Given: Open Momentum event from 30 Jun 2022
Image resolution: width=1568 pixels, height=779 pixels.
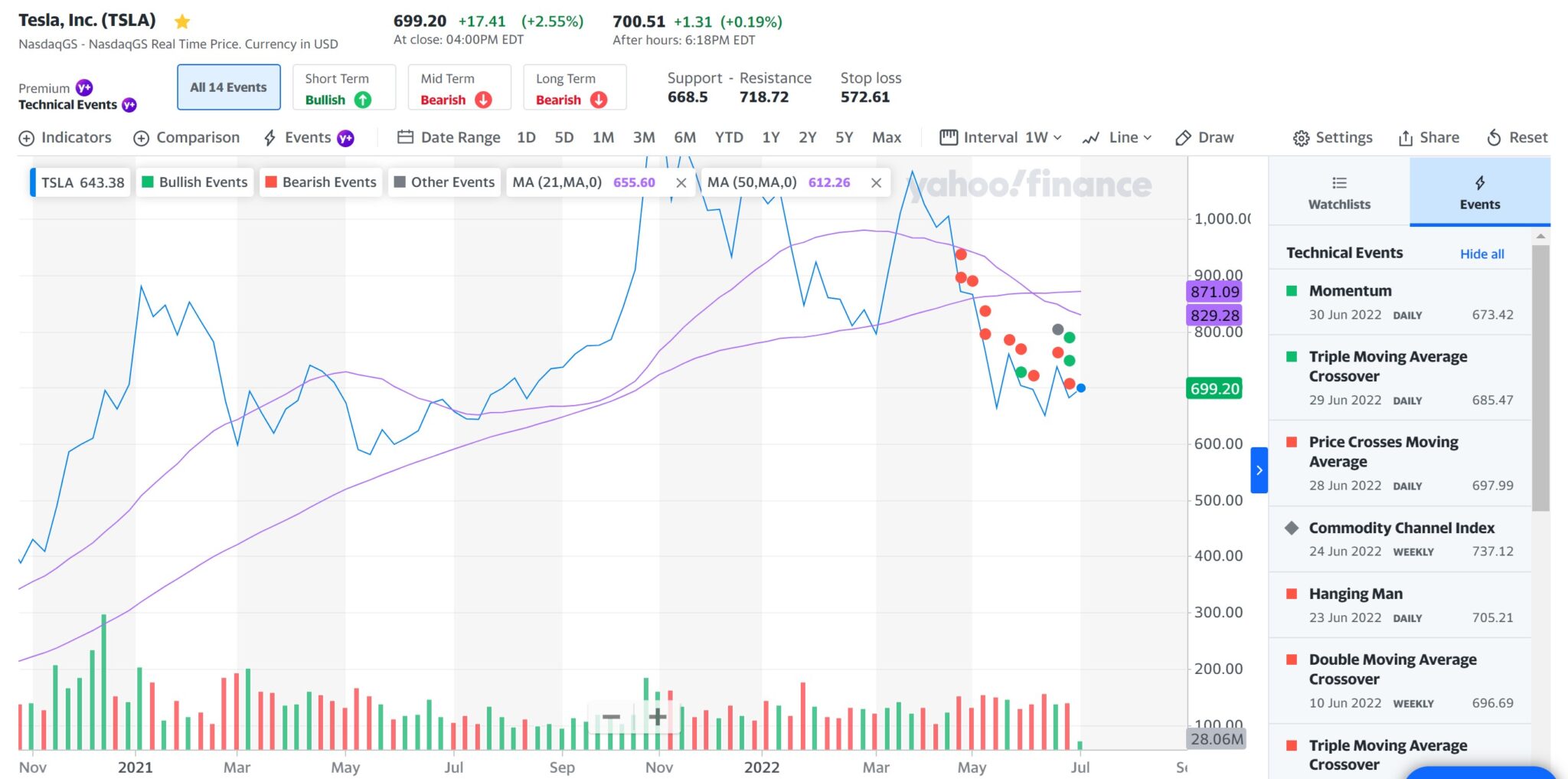Looking at the screenshot, I should [x=1400, y=302].
